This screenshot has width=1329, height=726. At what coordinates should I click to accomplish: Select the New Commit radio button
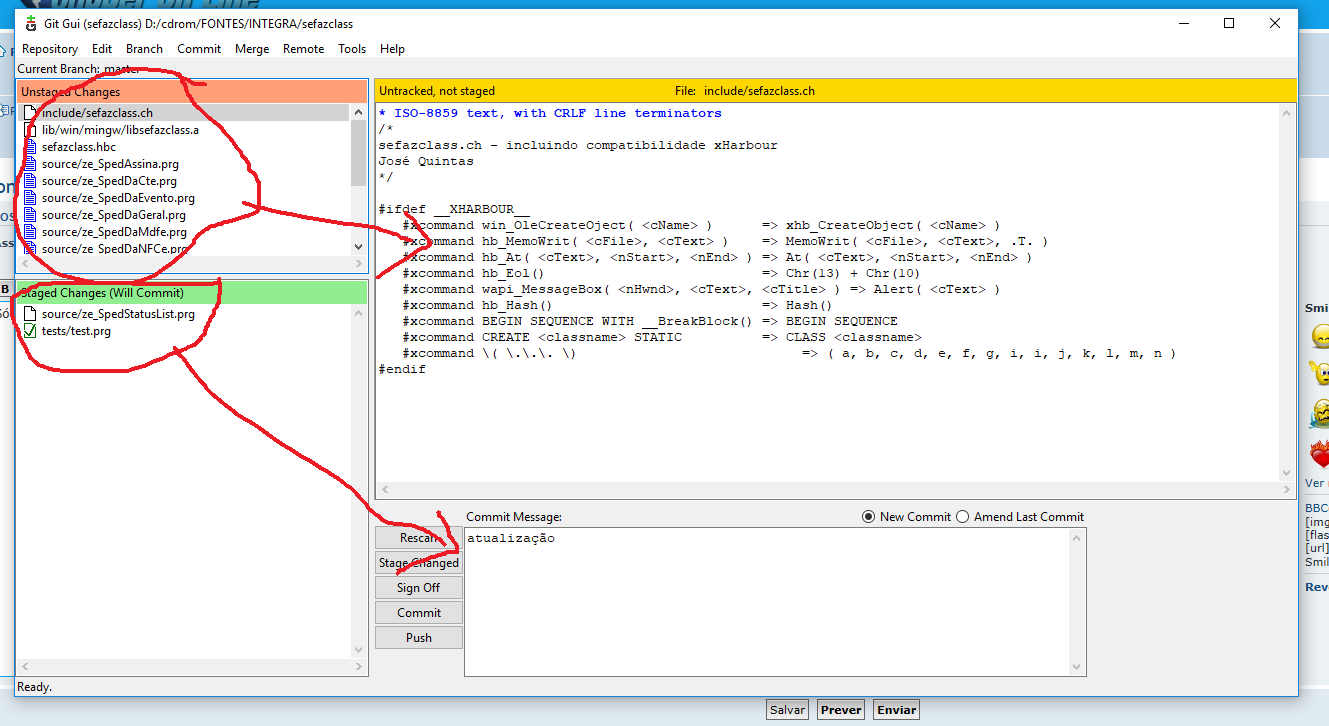pyautogui.click(x=868, y=517)
